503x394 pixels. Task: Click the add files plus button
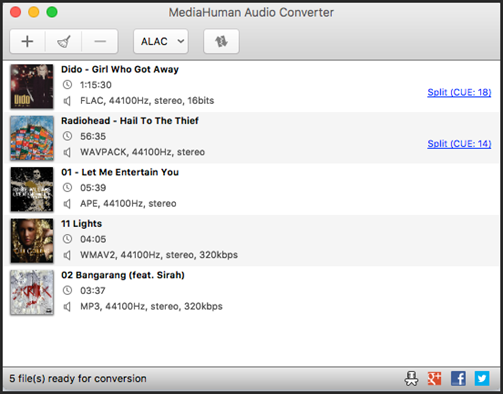tap(27, 41)
